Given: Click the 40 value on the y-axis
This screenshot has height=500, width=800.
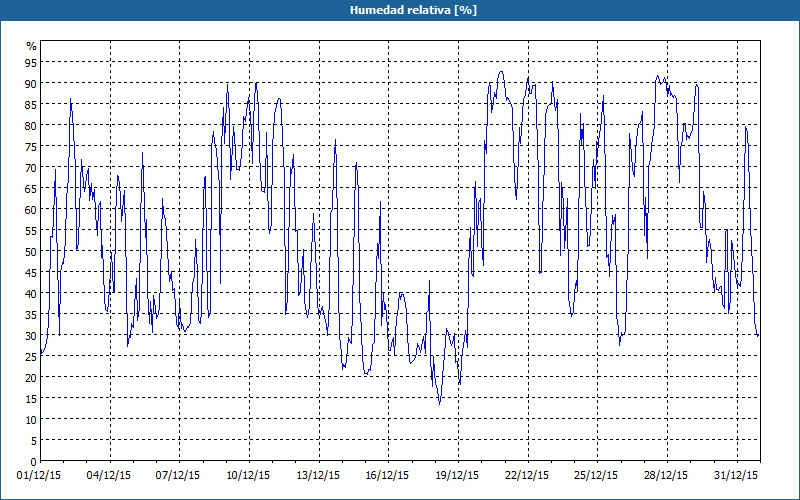Looking at the screenshot, I should (x=31, y=293).
